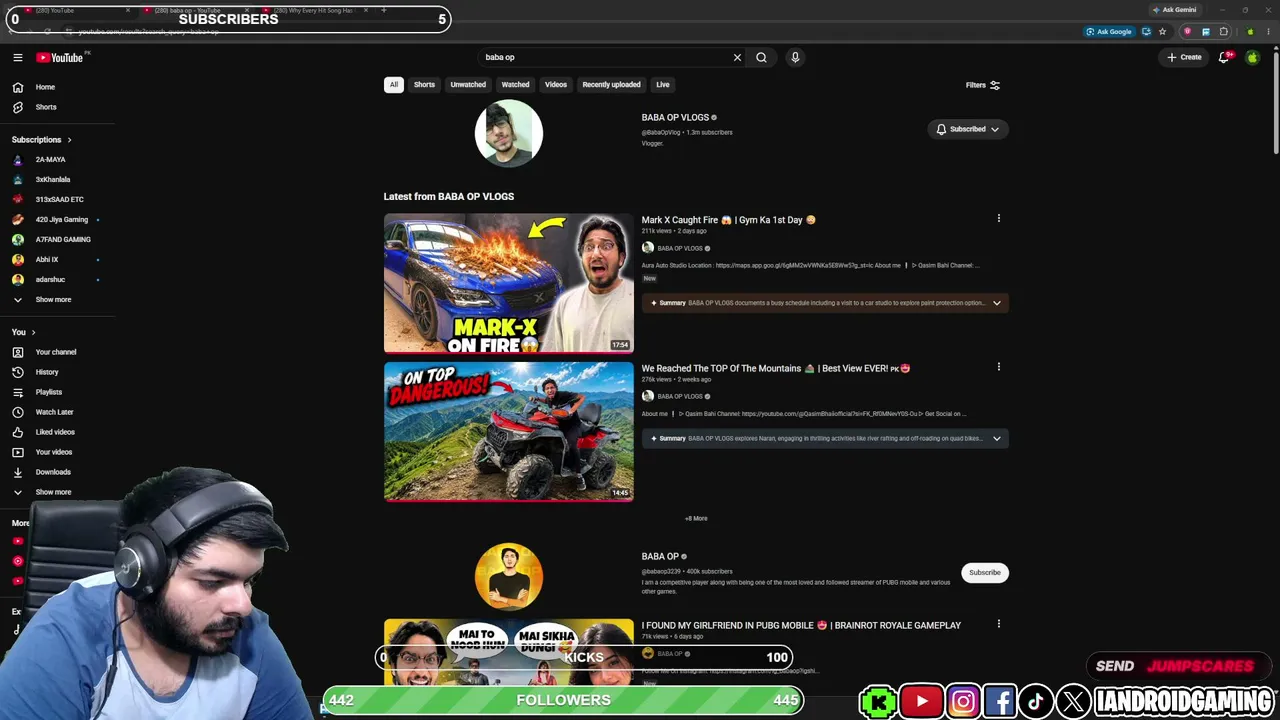This screenshot has height=720, width=1280.
Task: Start voice search with the microphone
Action: click(795, 57)
